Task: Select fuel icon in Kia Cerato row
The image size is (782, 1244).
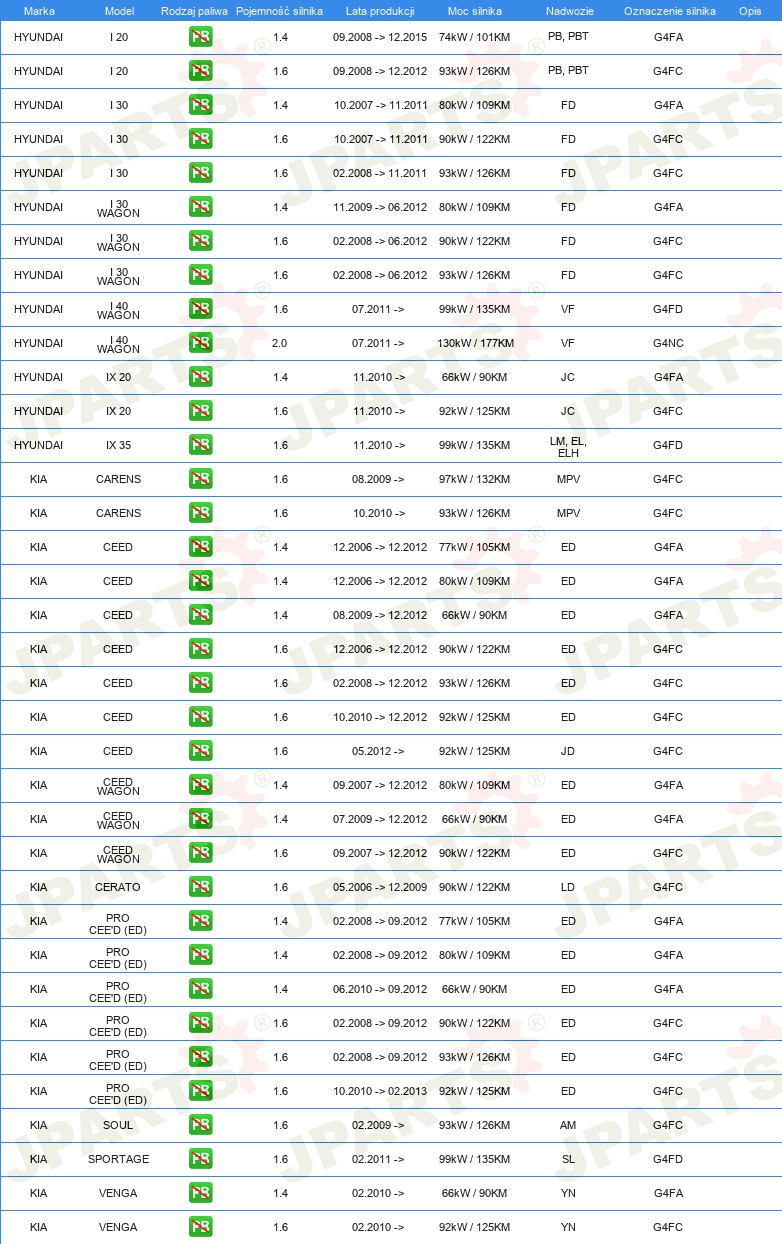Action: click(200, 887)
